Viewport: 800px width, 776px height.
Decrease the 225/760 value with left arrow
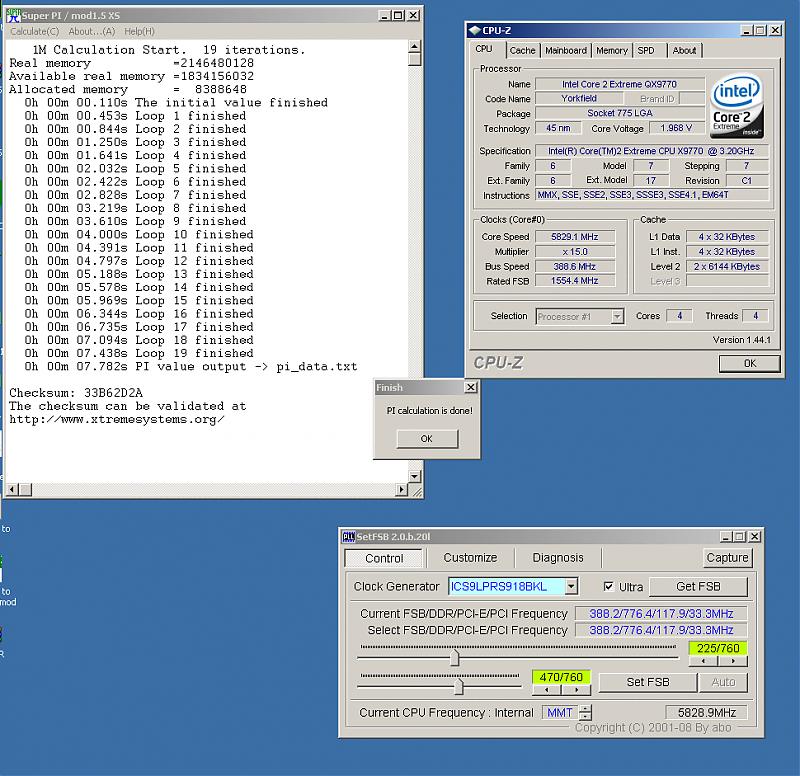click(704, 661)
